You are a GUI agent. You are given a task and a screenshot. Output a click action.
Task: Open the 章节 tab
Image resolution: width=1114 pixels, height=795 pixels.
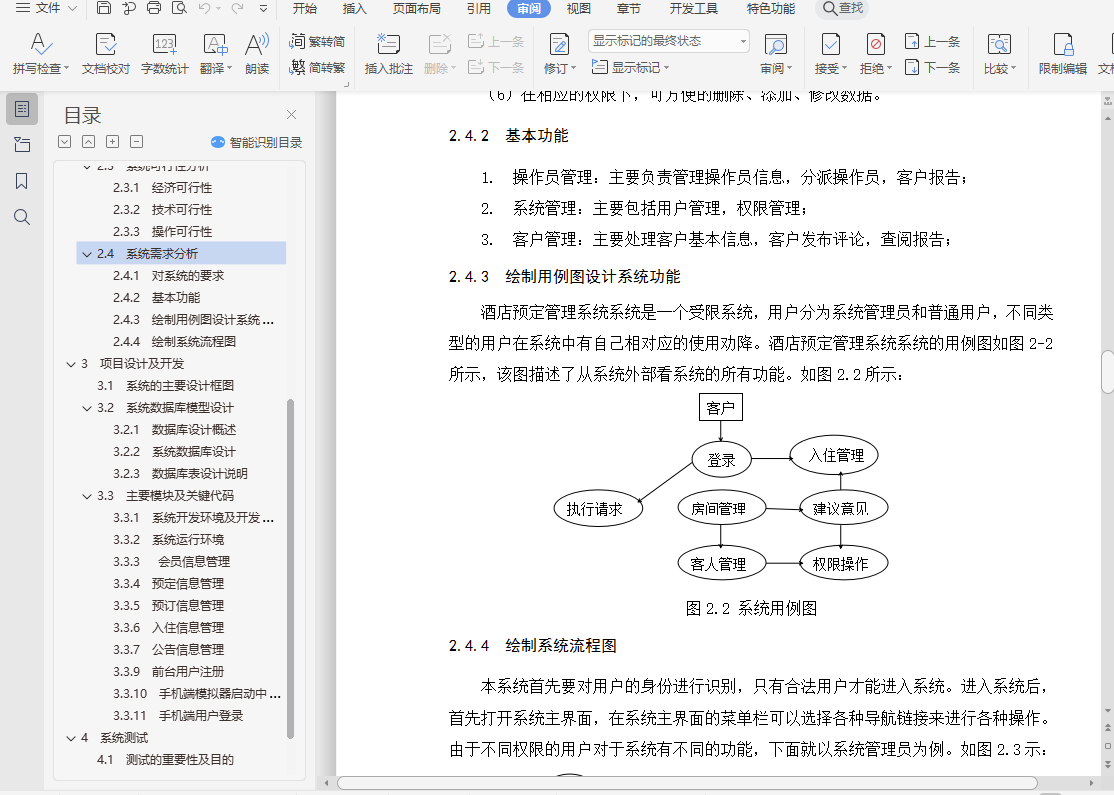click(x=628, y=9)
